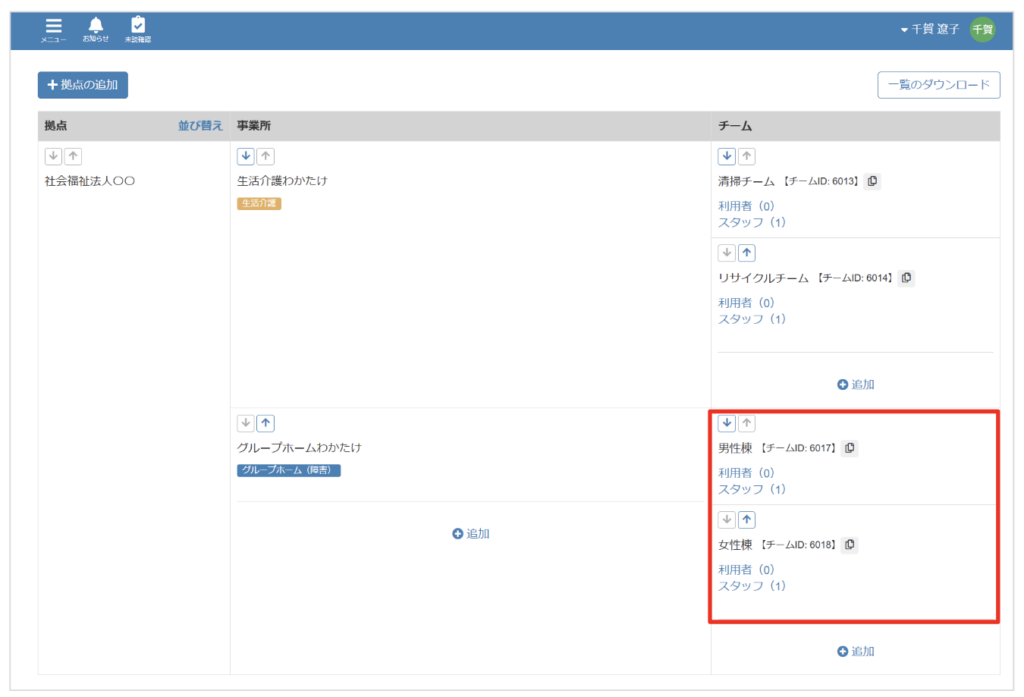The image size is (1024, 697).
Task: Move 男性棟 down with arrow
Action: click(727, 423)
